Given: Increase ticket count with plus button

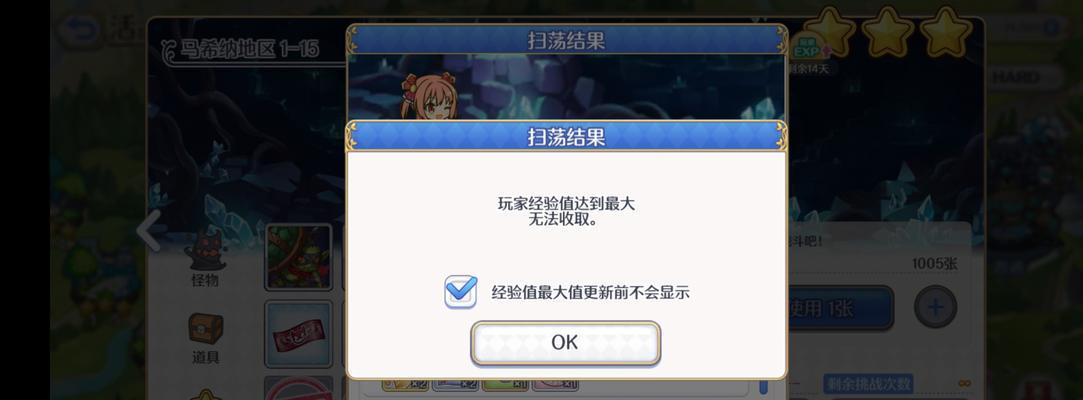Looking at the screenshot, I should pyautogui.click(x=935, y=307).
